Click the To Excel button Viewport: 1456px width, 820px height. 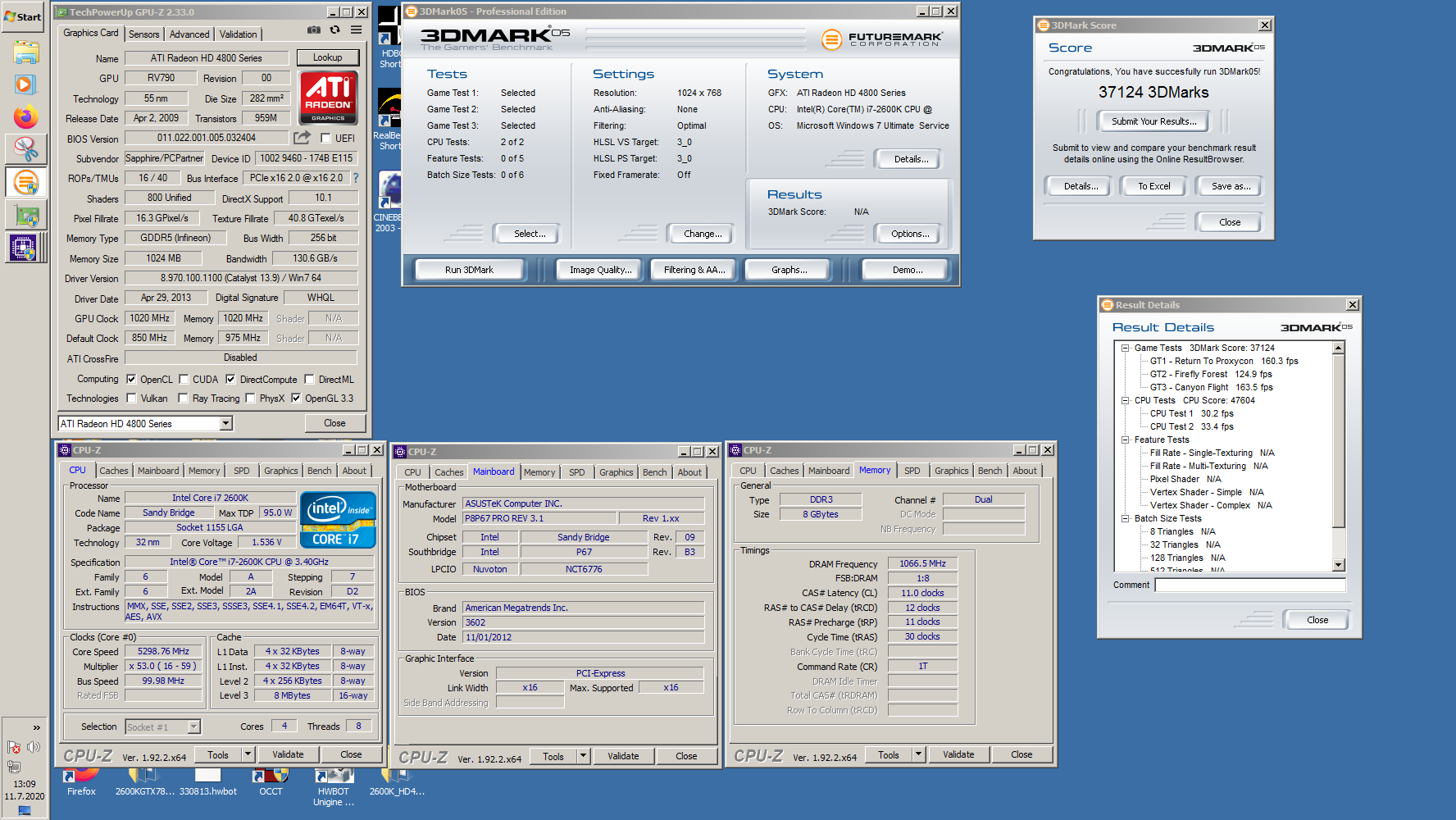1154,186
